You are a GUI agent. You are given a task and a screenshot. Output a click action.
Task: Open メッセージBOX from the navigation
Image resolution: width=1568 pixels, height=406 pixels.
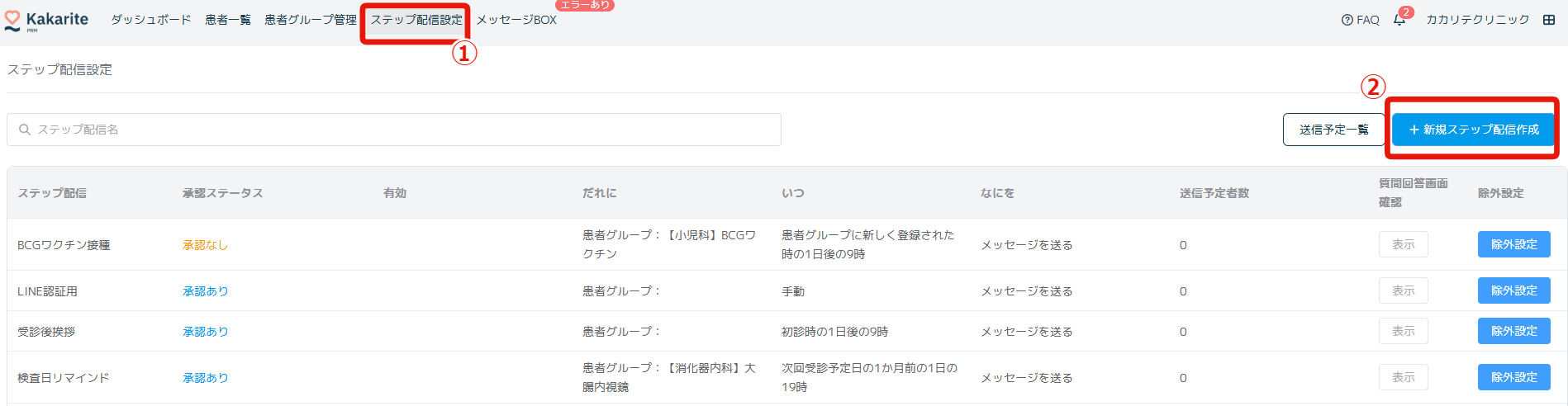tap(516, 20)
